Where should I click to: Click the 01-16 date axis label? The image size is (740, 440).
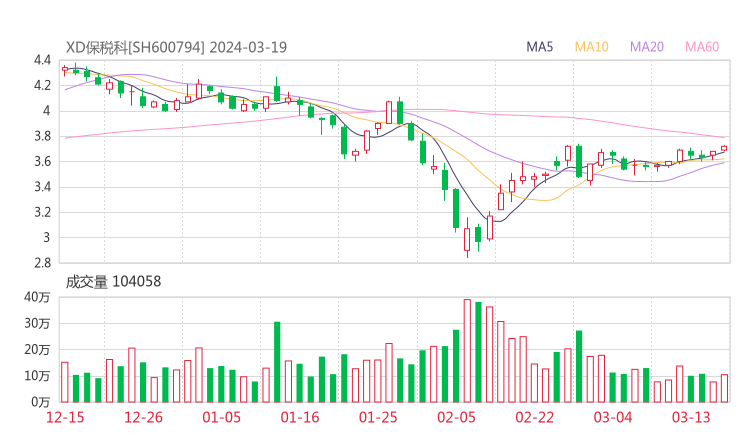click(x=300, y=417)
